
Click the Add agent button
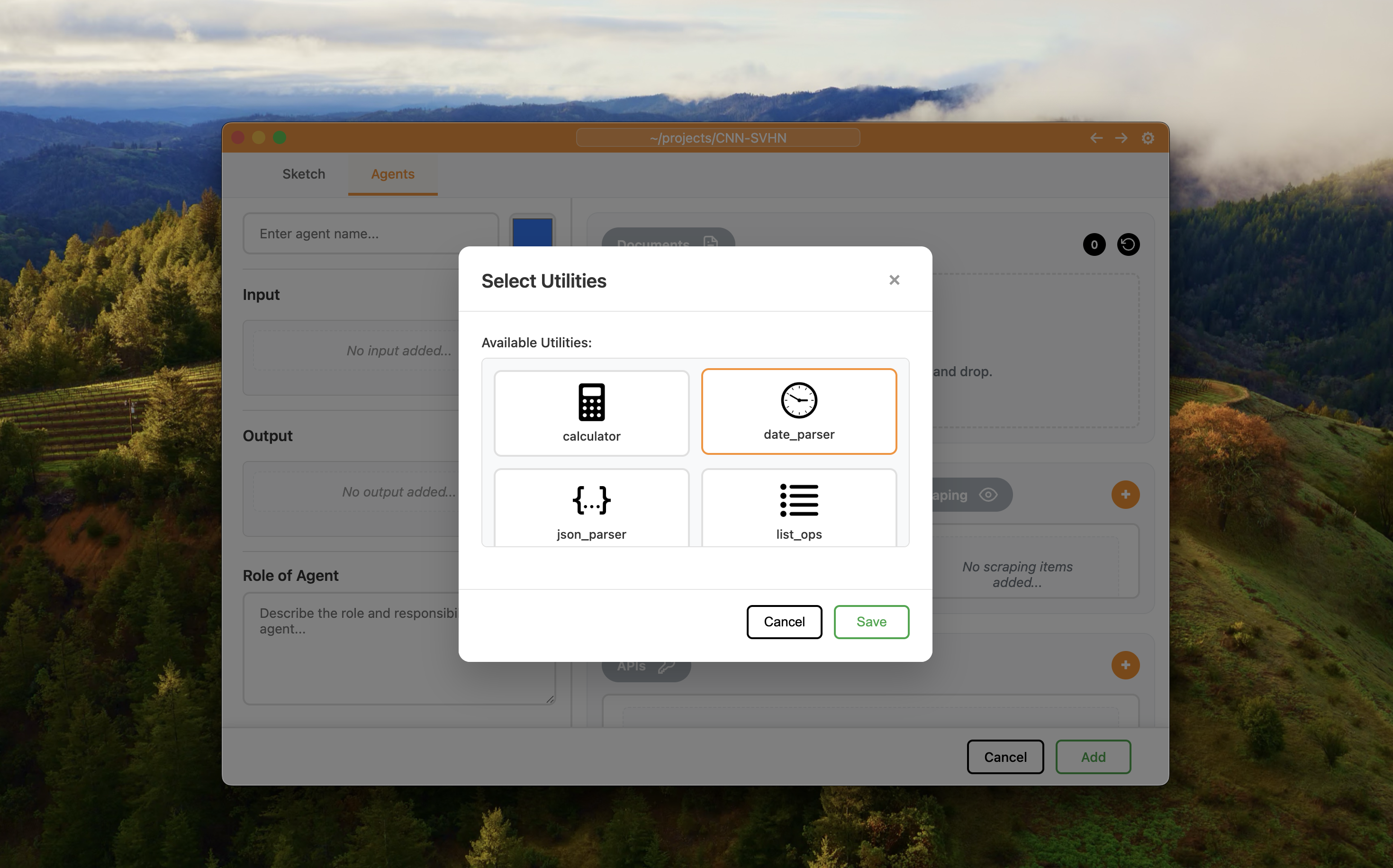tap(1093, 757)
